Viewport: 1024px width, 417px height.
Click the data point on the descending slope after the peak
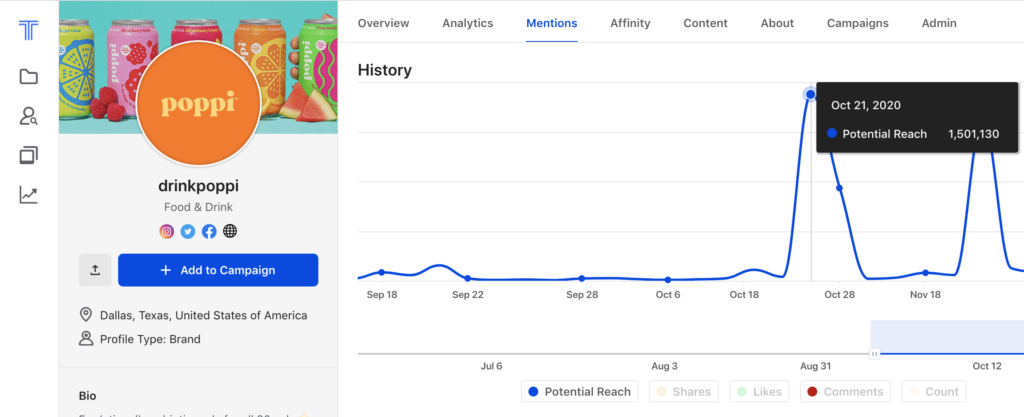pyautogui.click(x=839, y=188)
